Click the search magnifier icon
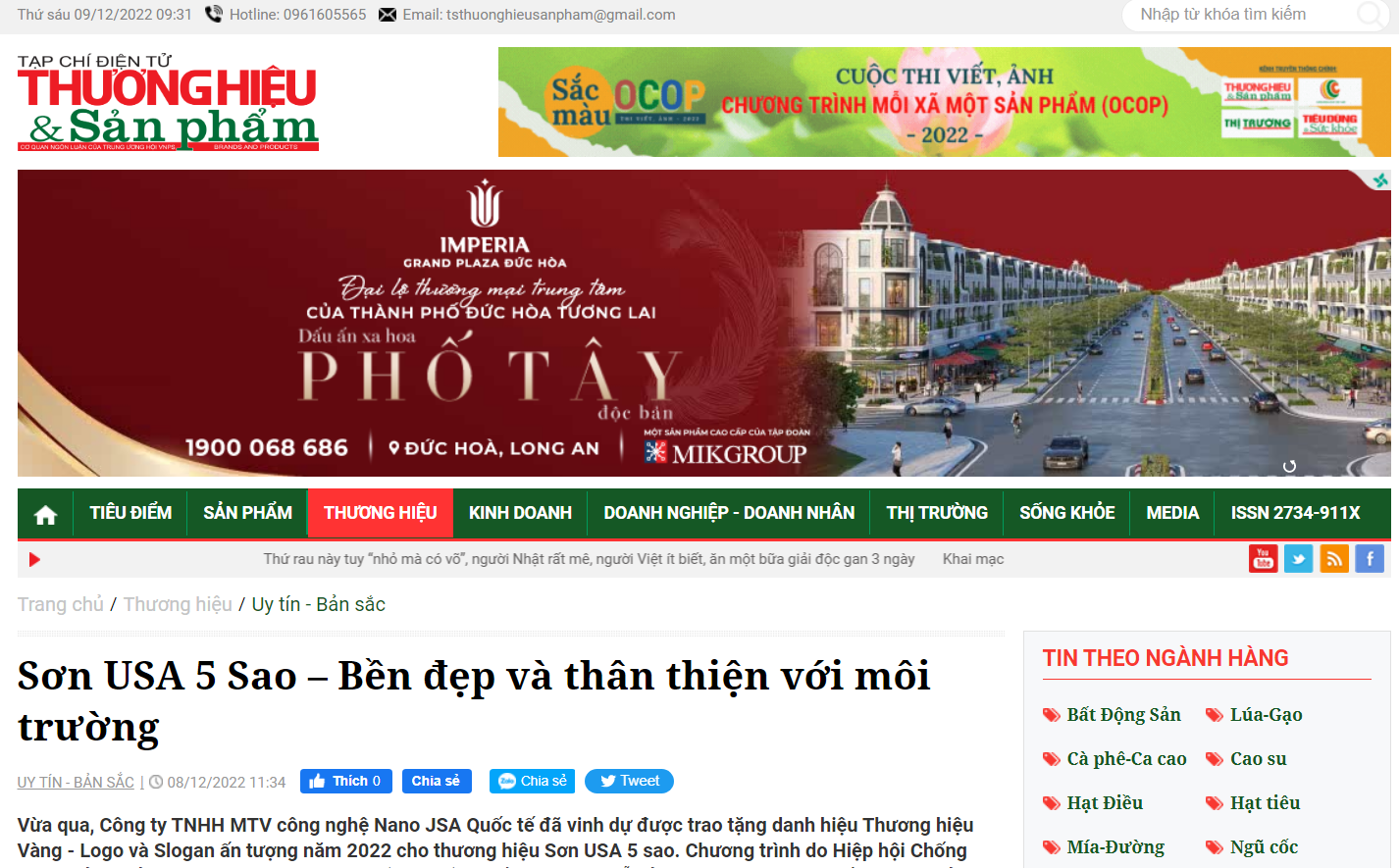Viewport: 1399px width, 868px height. point(1370,15)
